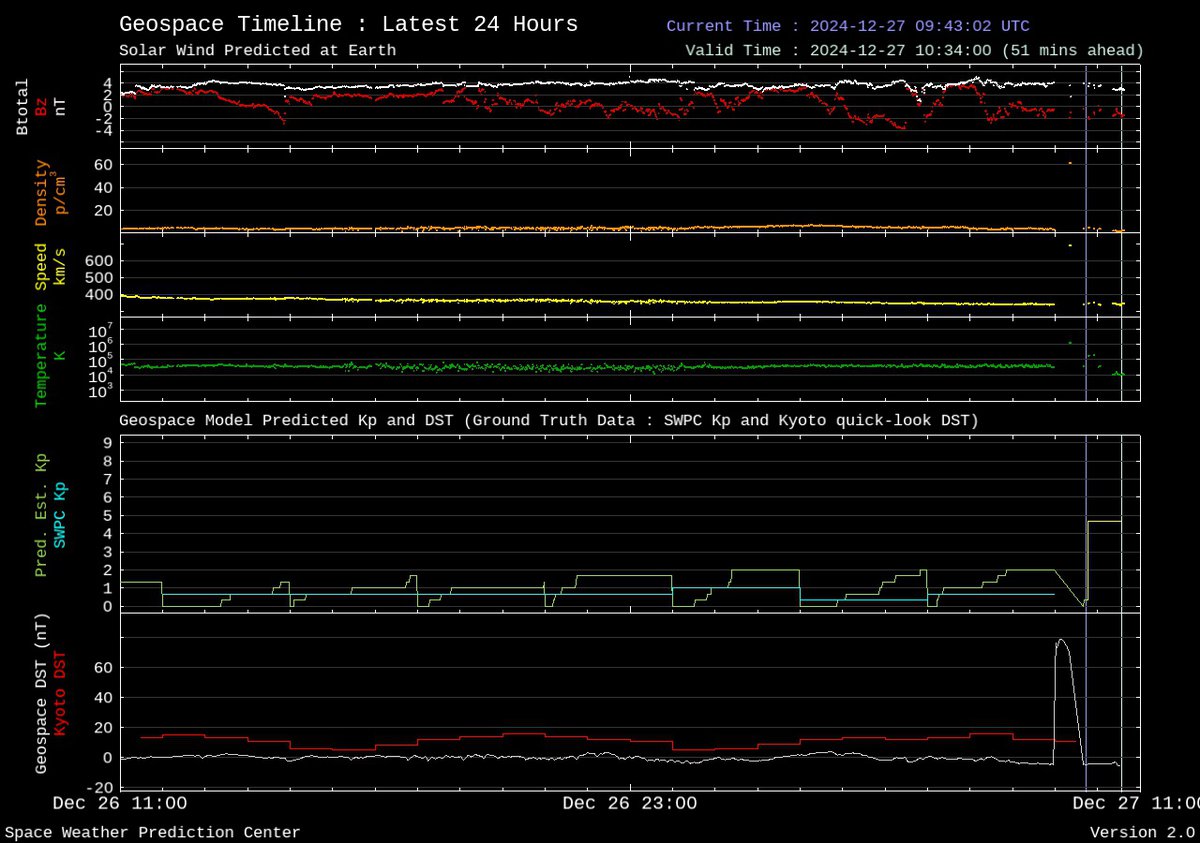Click the Valid Time 51 mins ahead text
1200x843 pixels.
[914, 50]
